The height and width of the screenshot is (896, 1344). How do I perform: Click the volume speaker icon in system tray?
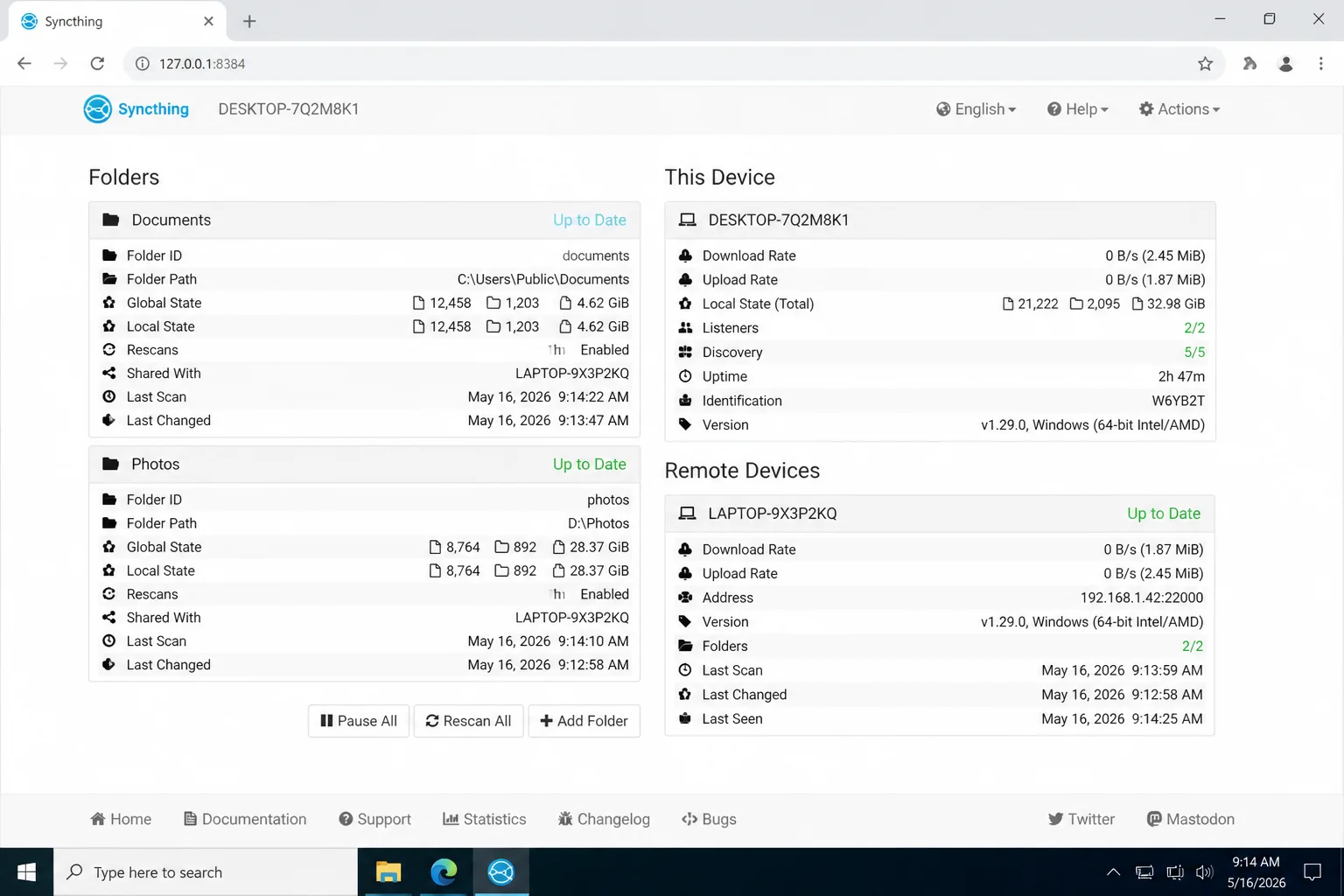[x=1205, y=872]
